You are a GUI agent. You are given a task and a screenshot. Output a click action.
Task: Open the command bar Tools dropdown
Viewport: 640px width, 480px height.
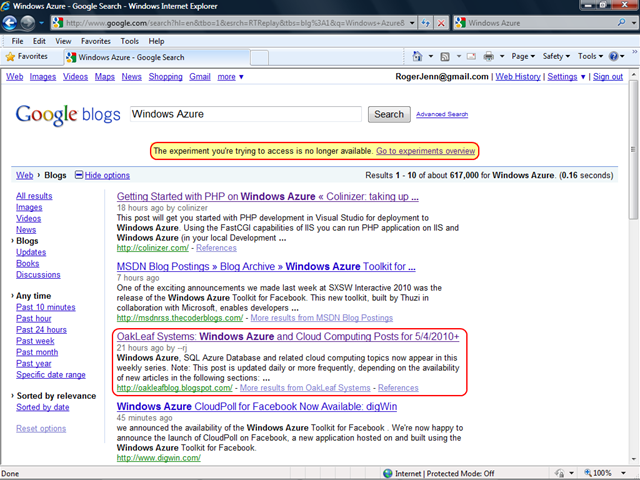click(590, 56)
